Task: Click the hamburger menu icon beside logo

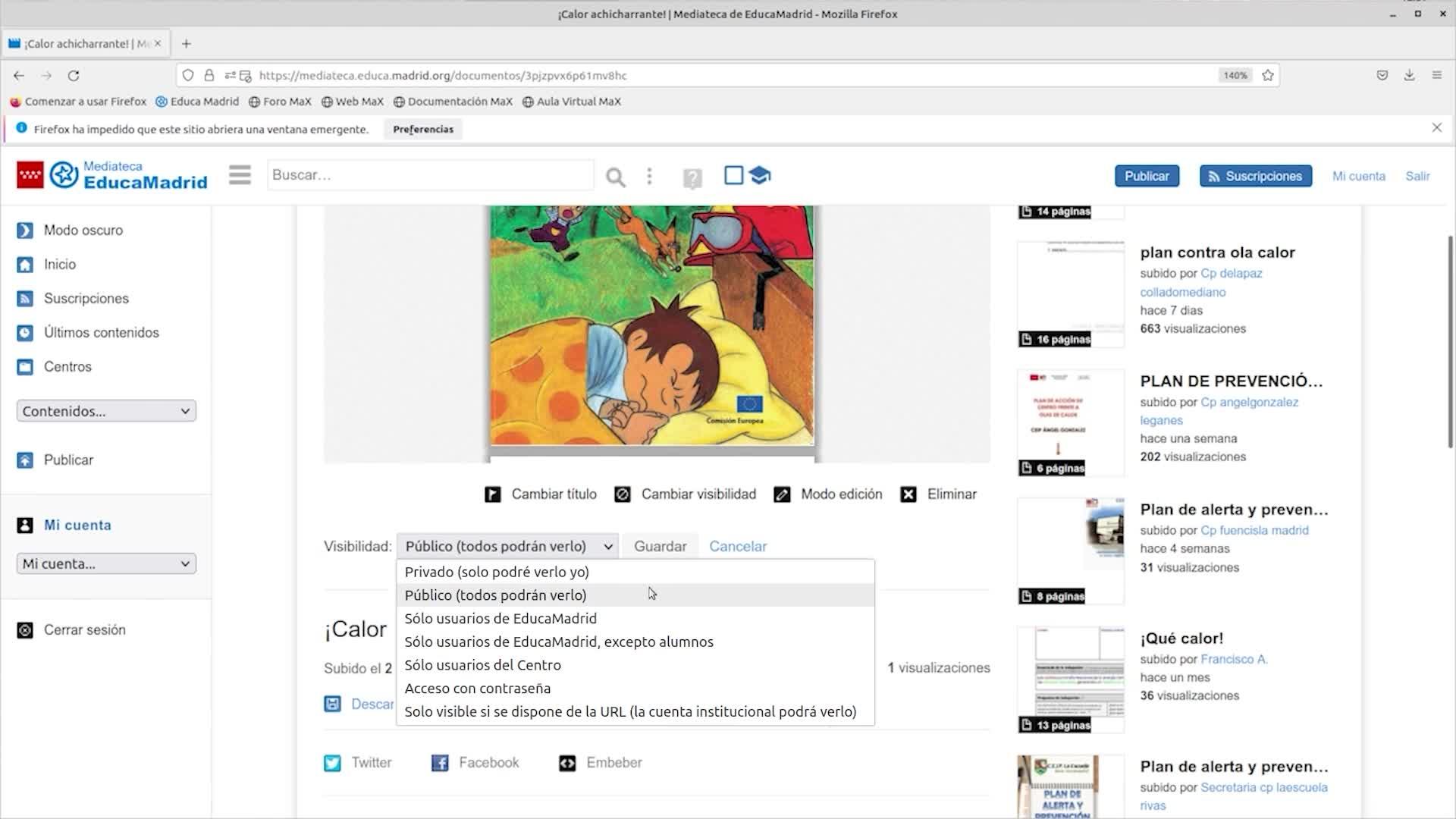Action: [x=240, y=175]
